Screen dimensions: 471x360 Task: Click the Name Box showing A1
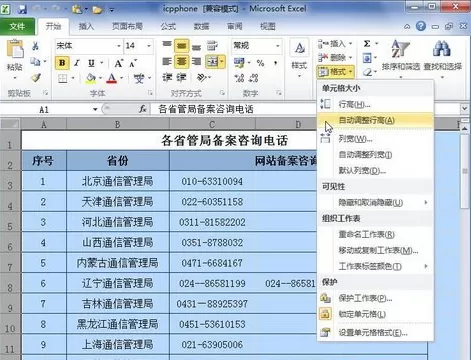(x=44, y=109)
